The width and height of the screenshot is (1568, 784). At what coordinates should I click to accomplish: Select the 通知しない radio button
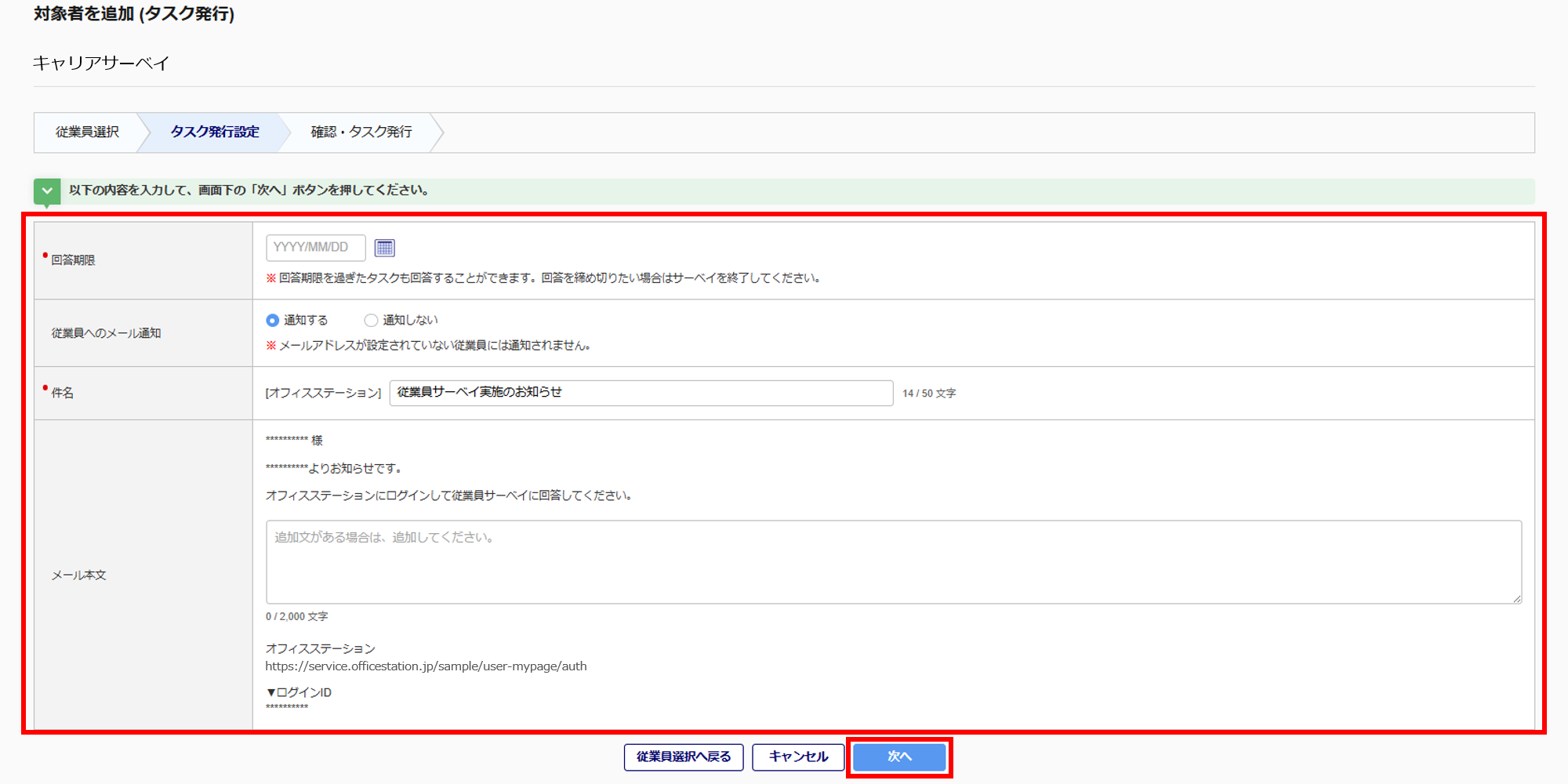tap(371, 320)
